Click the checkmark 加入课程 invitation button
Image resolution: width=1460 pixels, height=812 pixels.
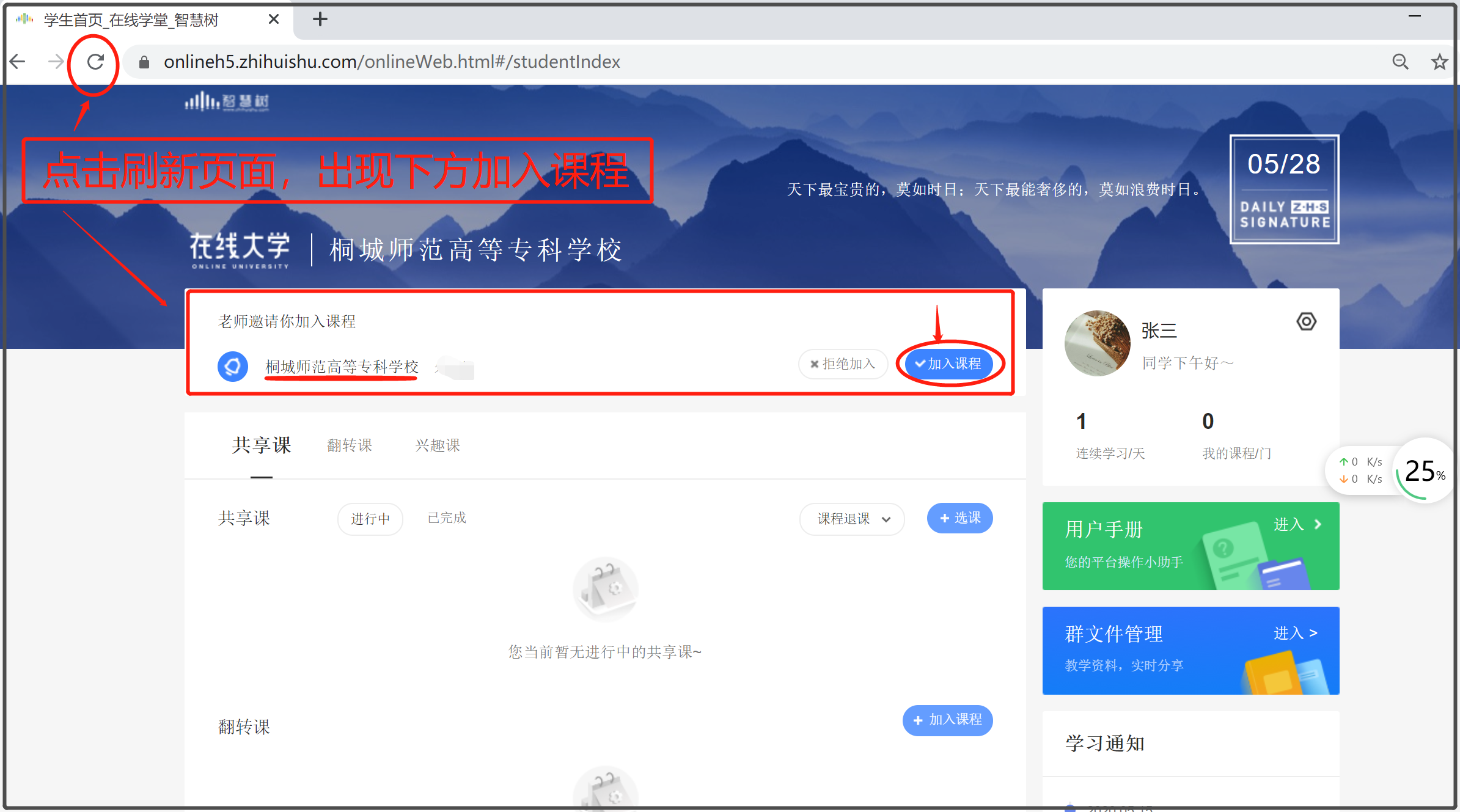pyautogui.click(x=948, y=364)
